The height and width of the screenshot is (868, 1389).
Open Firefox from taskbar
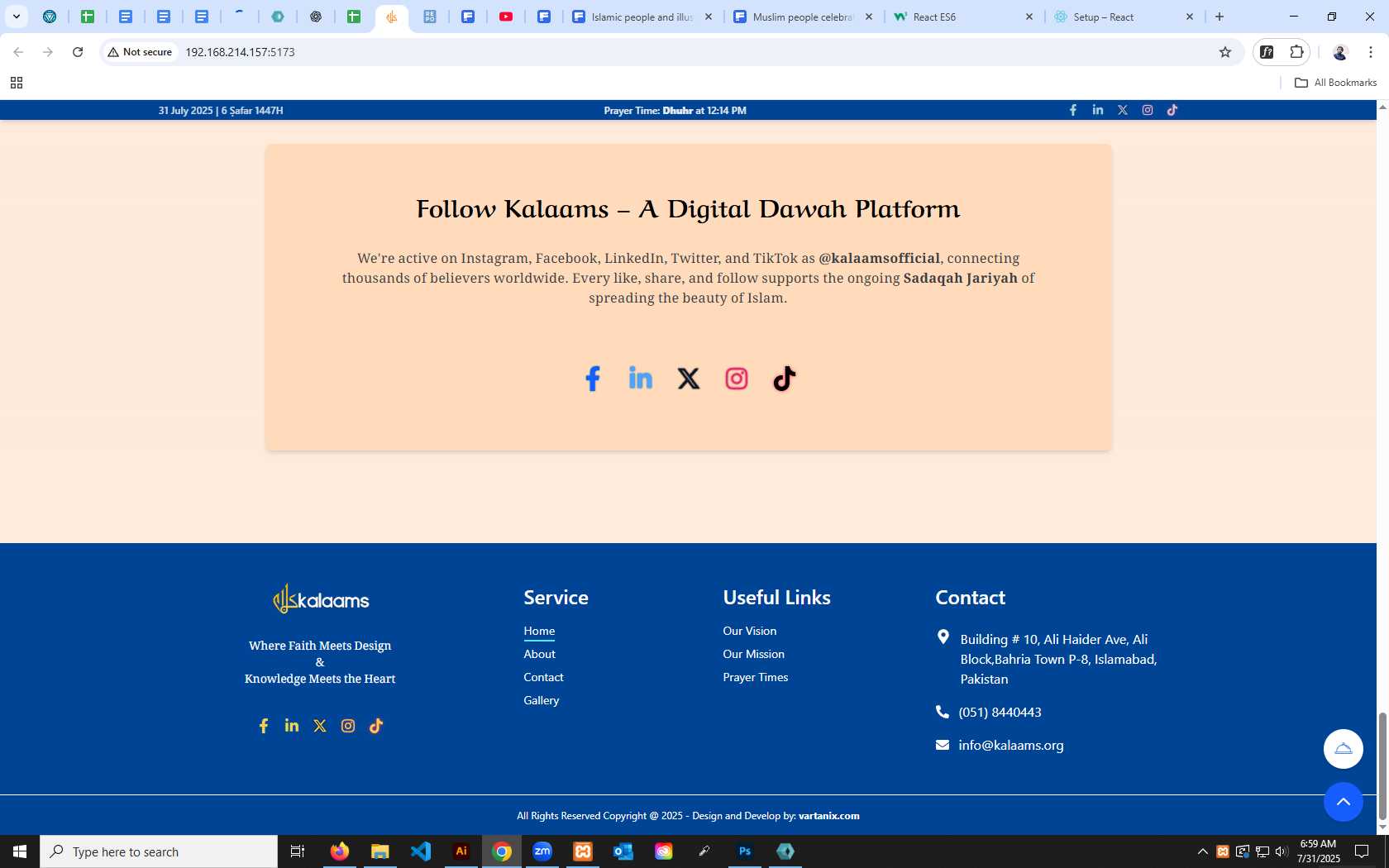coord(340,851)
